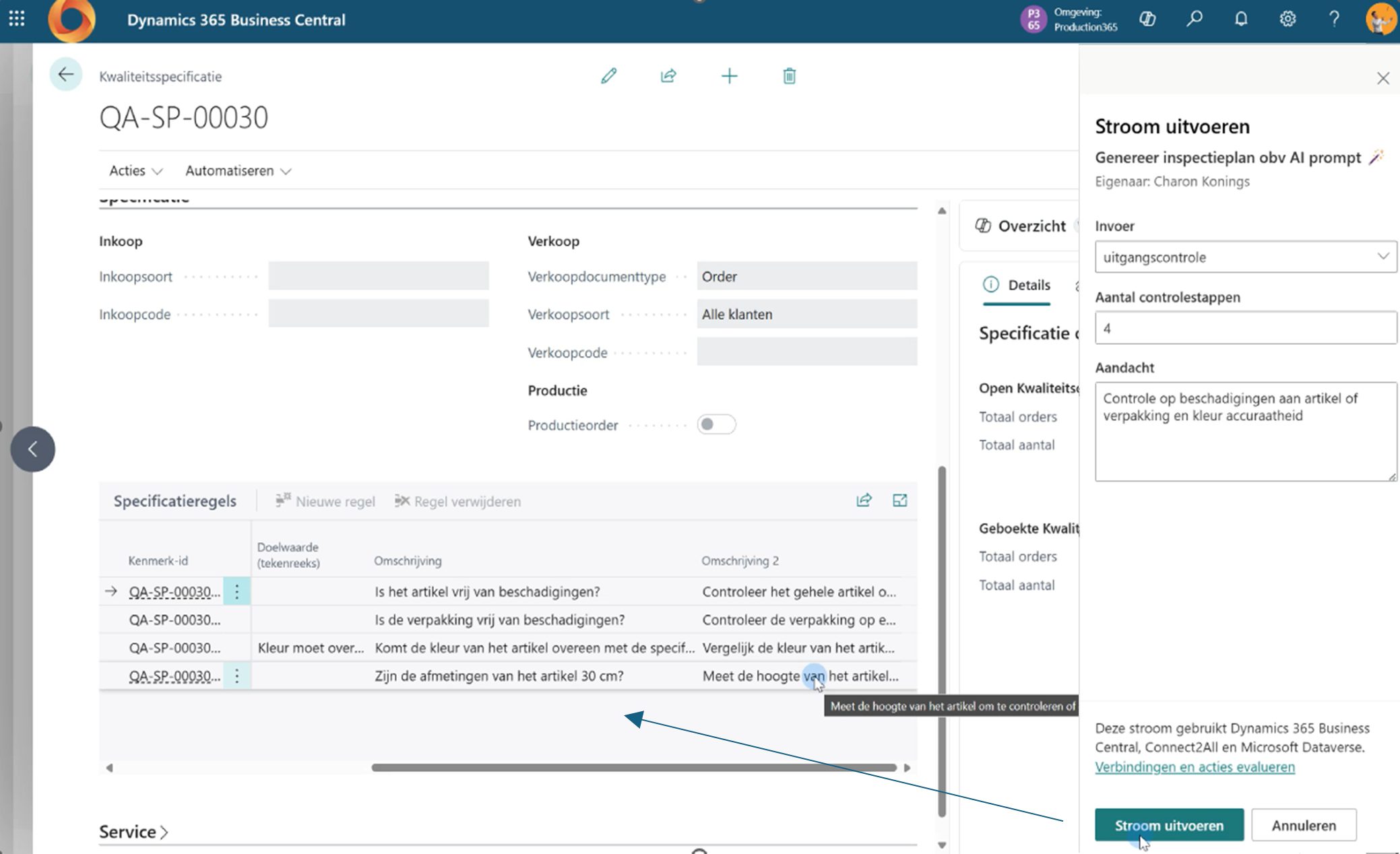Go back with the arrow button
This screenshot has height=854, width=1400.
pyautogui.click(x=65, y=74)
